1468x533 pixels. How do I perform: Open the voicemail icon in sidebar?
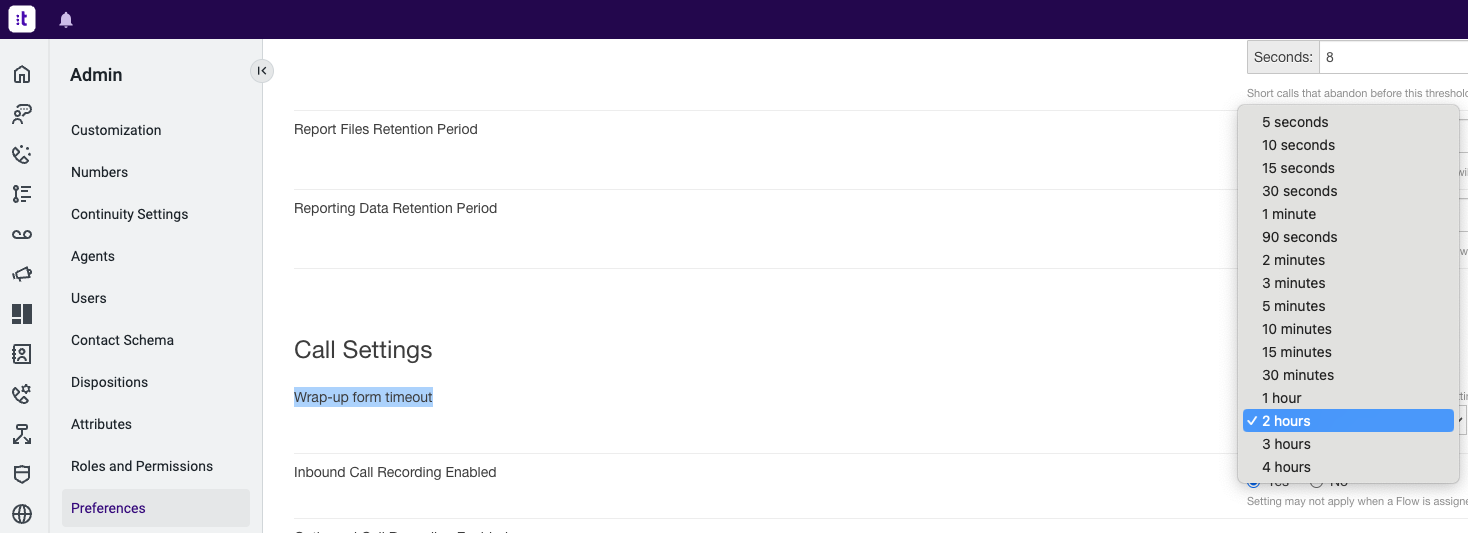[x=22, y=234]
